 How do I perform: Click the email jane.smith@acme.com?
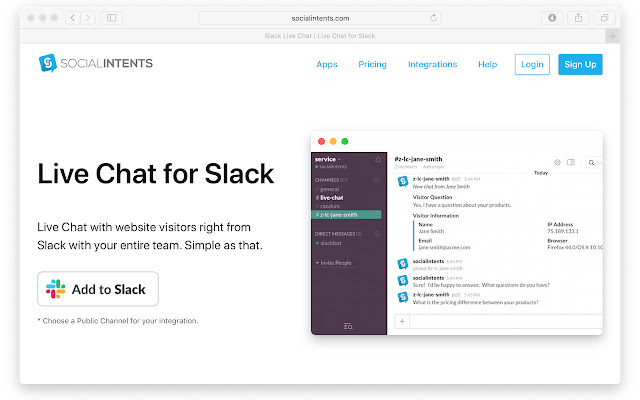point(444,247)
